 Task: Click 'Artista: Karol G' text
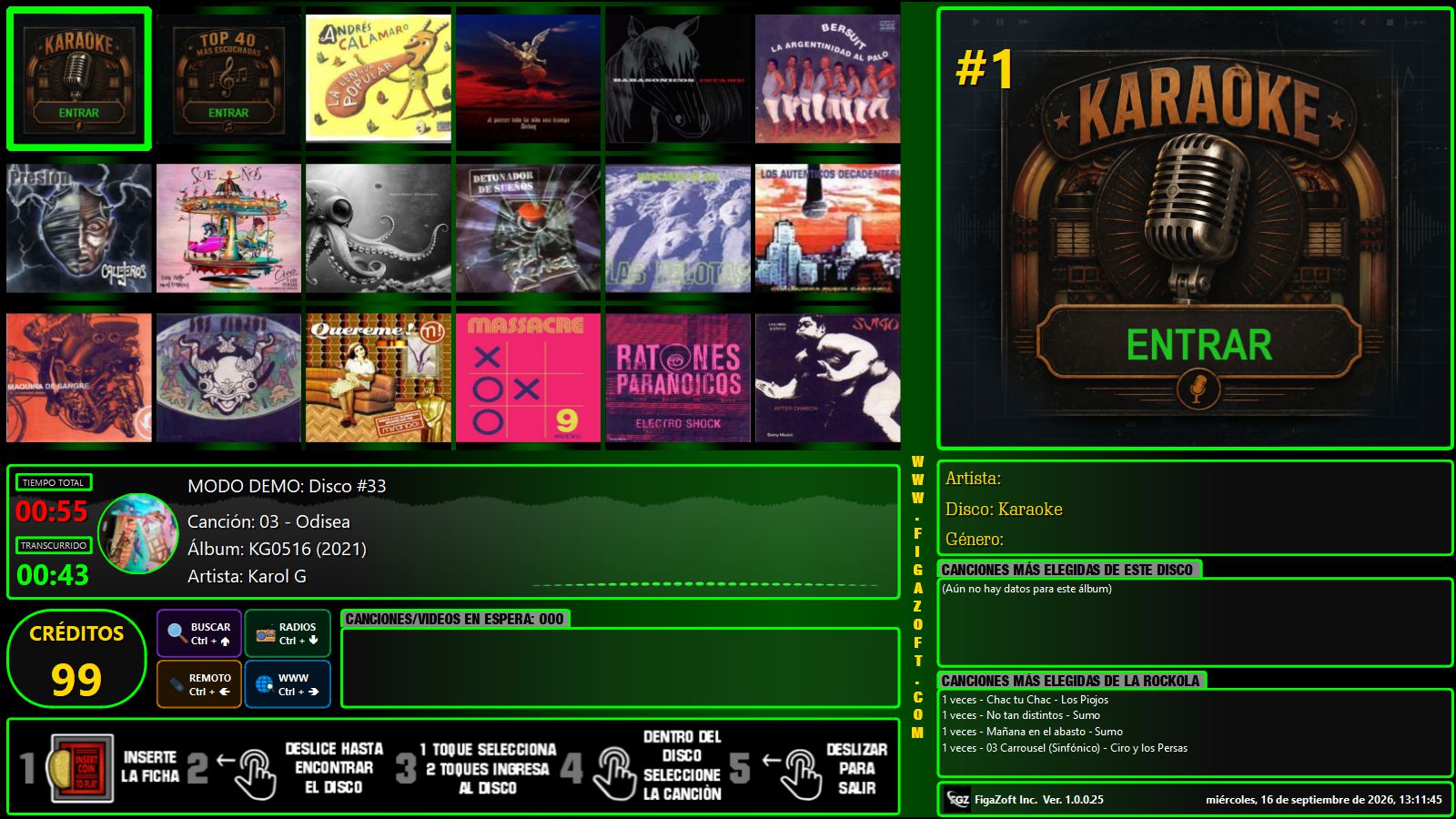click(247, 576)
